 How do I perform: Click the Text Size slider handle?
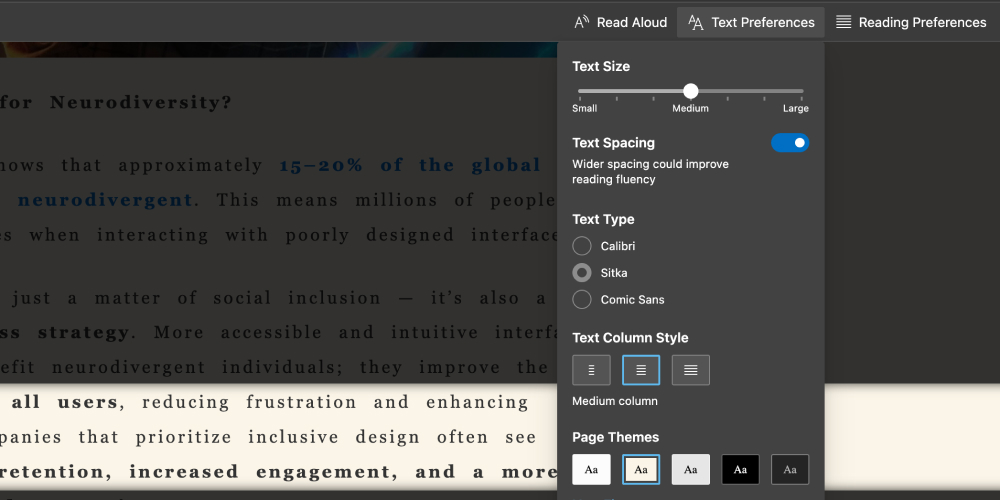(x=691, y=91)
